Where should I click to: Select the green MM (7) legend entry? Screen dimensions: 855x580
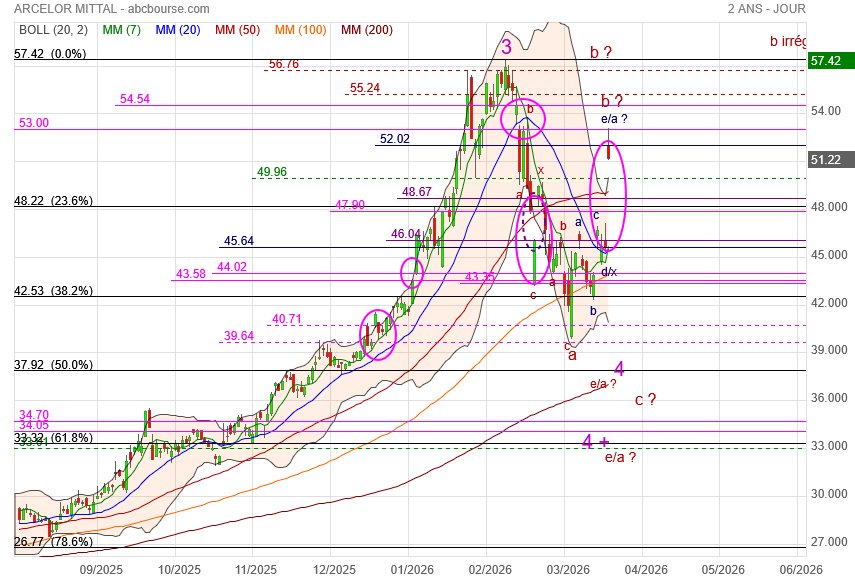(122, 30)
